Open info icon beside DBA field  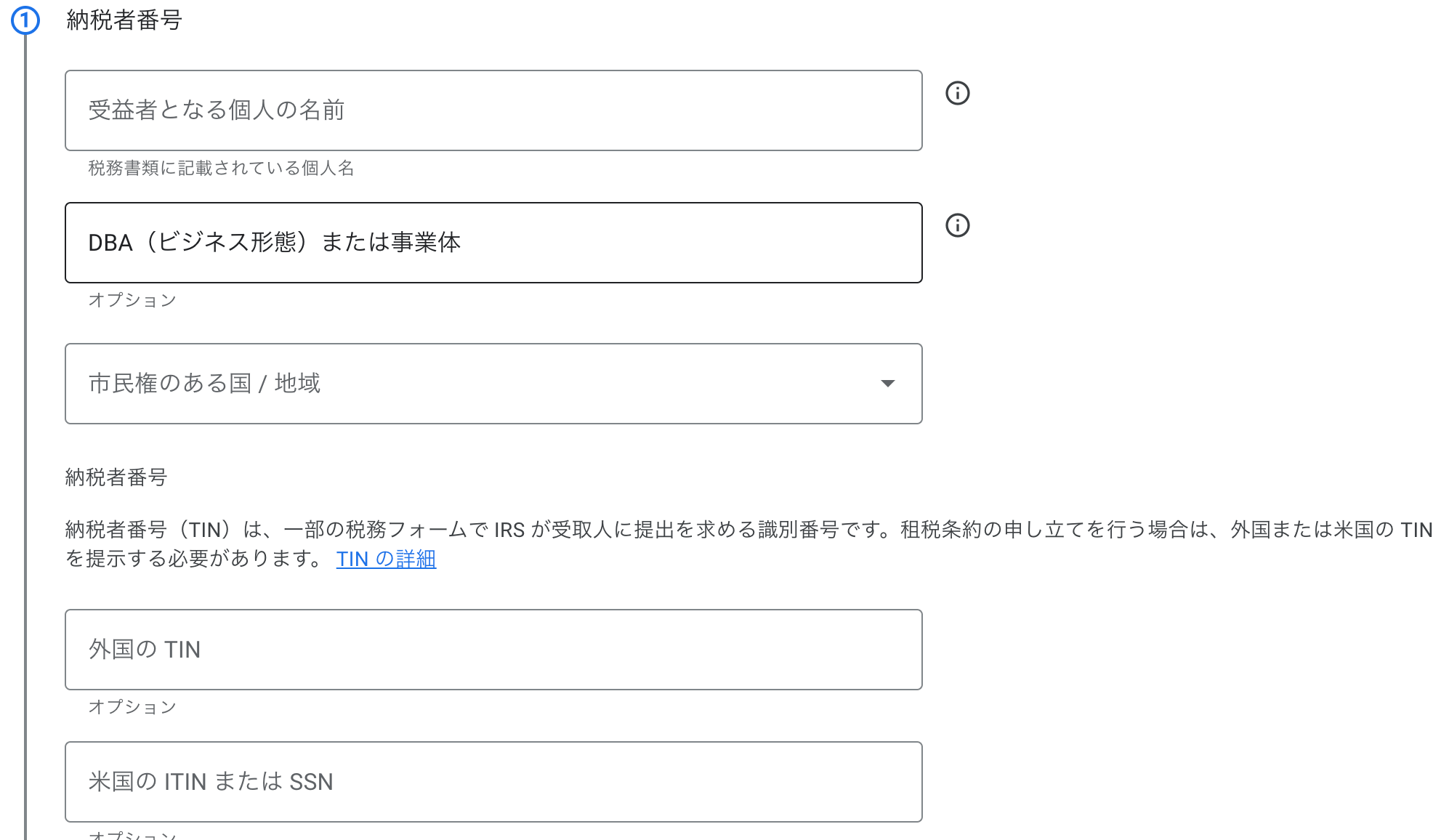[957, 225]
